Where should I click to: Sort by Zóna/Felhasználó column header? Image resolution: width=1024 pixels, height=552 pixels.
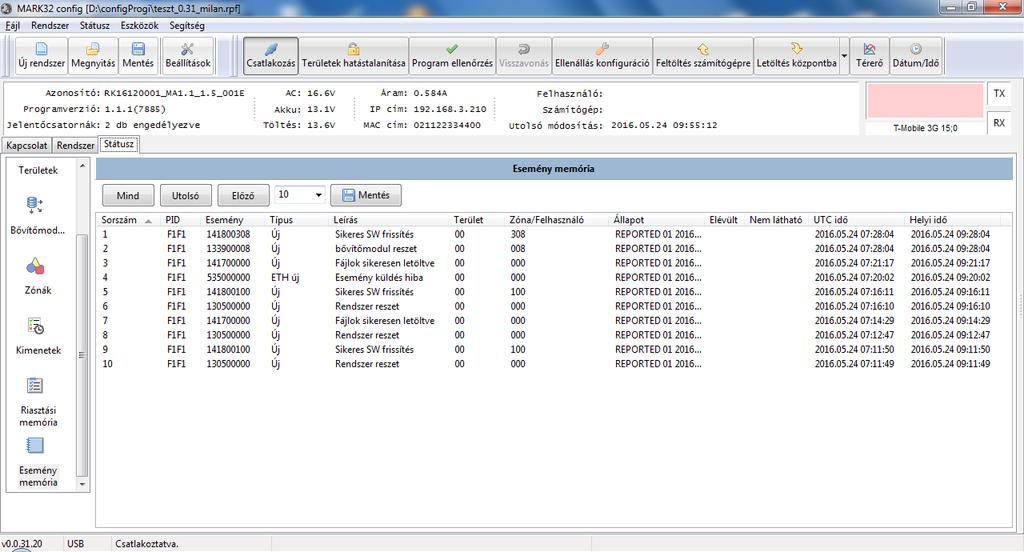coord(556,220)
